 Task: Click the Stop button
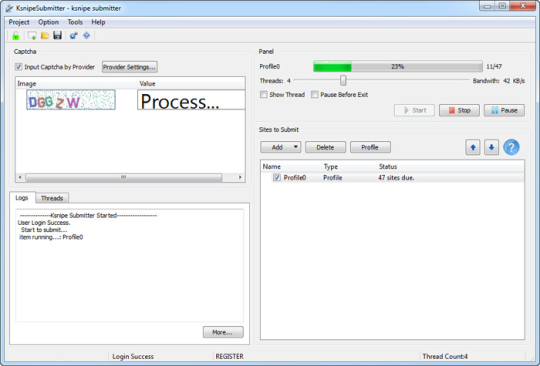pyautogui.click(x=459, y=110)
